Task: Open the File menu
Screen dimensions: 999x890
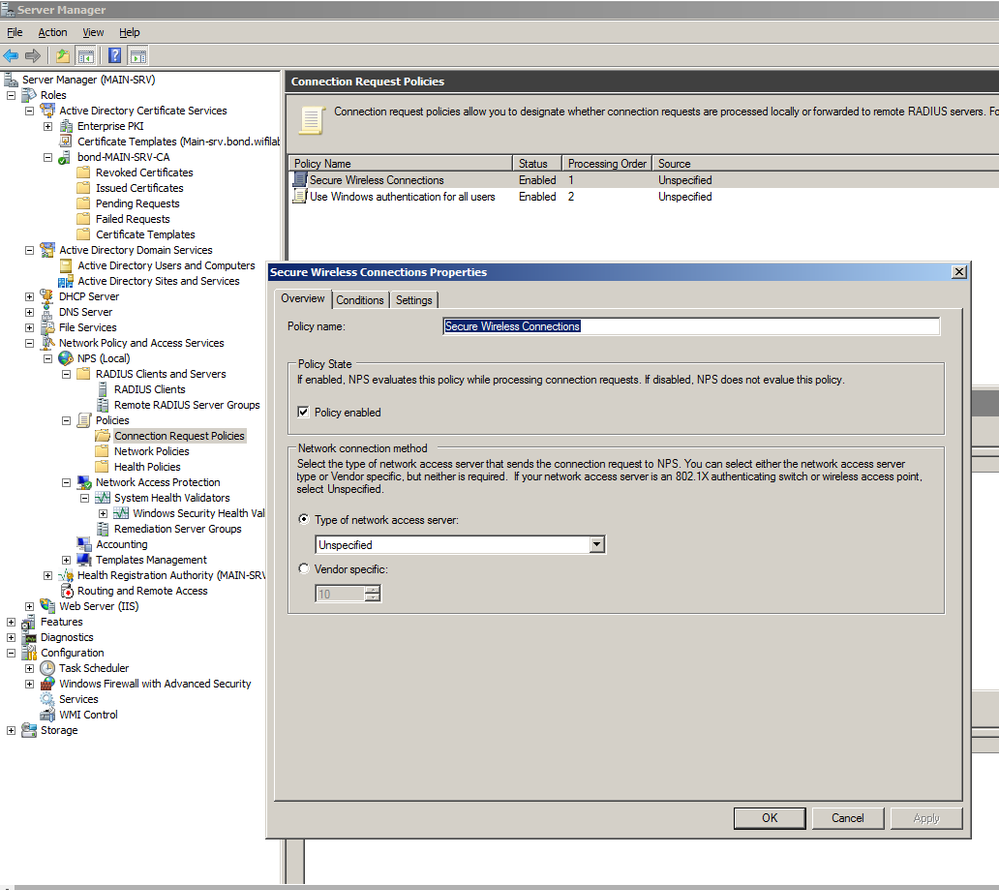Action: coord(15,32)
